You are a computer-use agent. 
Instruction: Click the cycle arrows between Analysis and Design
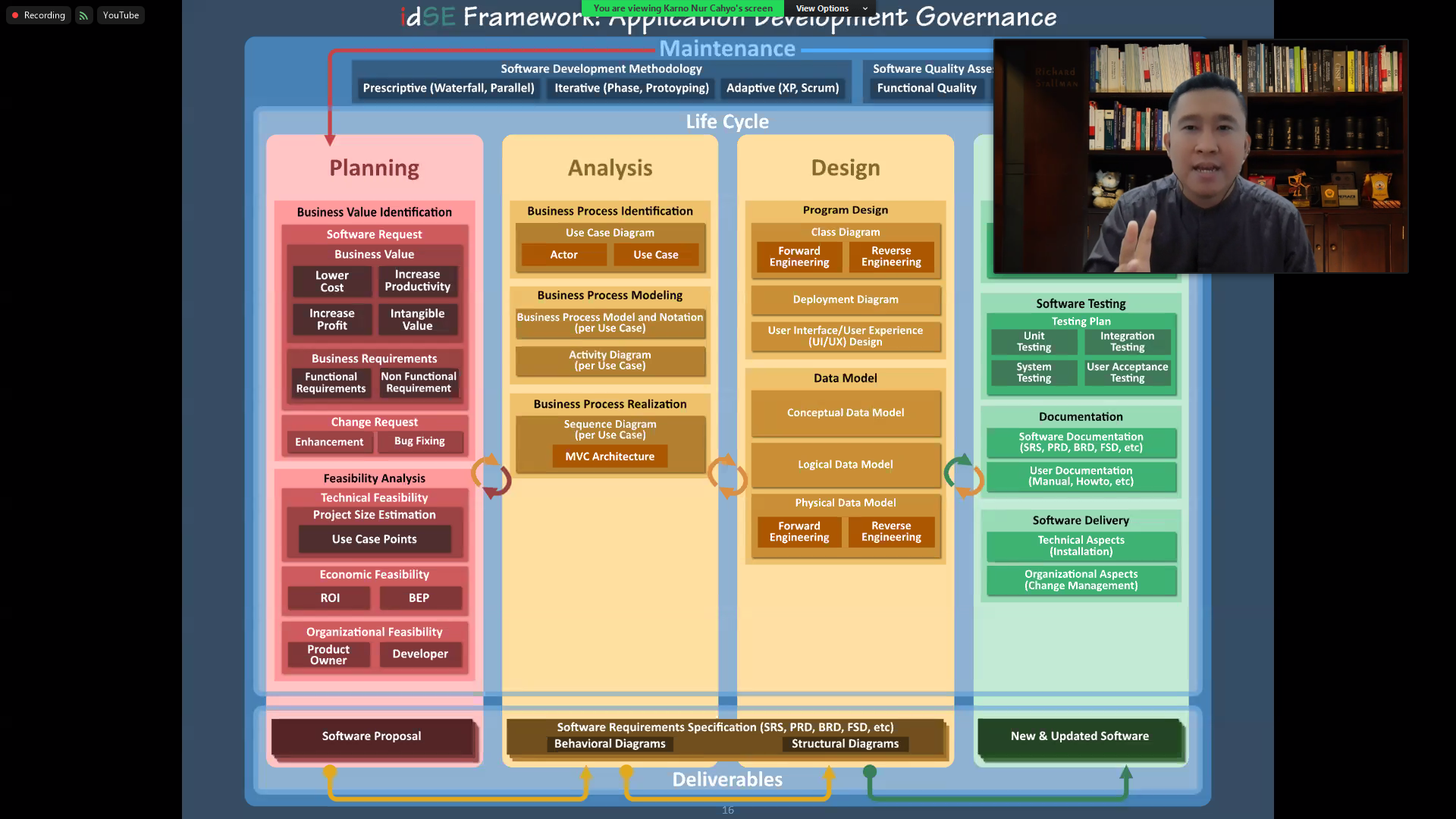727,476
